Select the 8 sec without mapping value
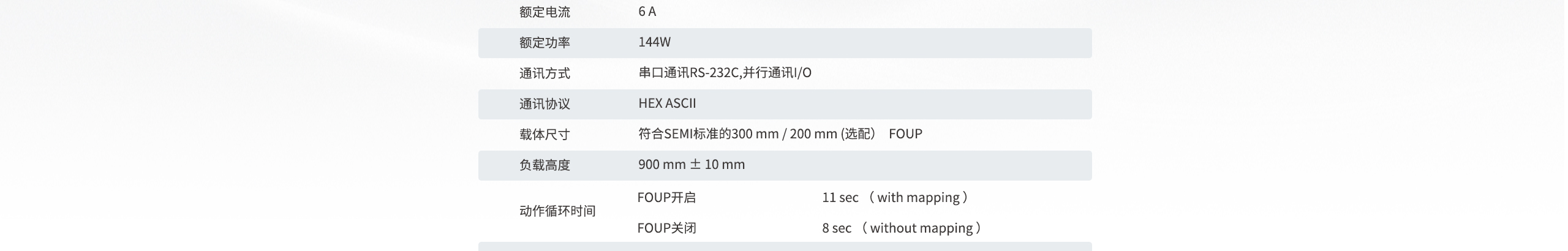Viewport: 1568px width, 251px height. pyautogui.click(x=903, y=228)
